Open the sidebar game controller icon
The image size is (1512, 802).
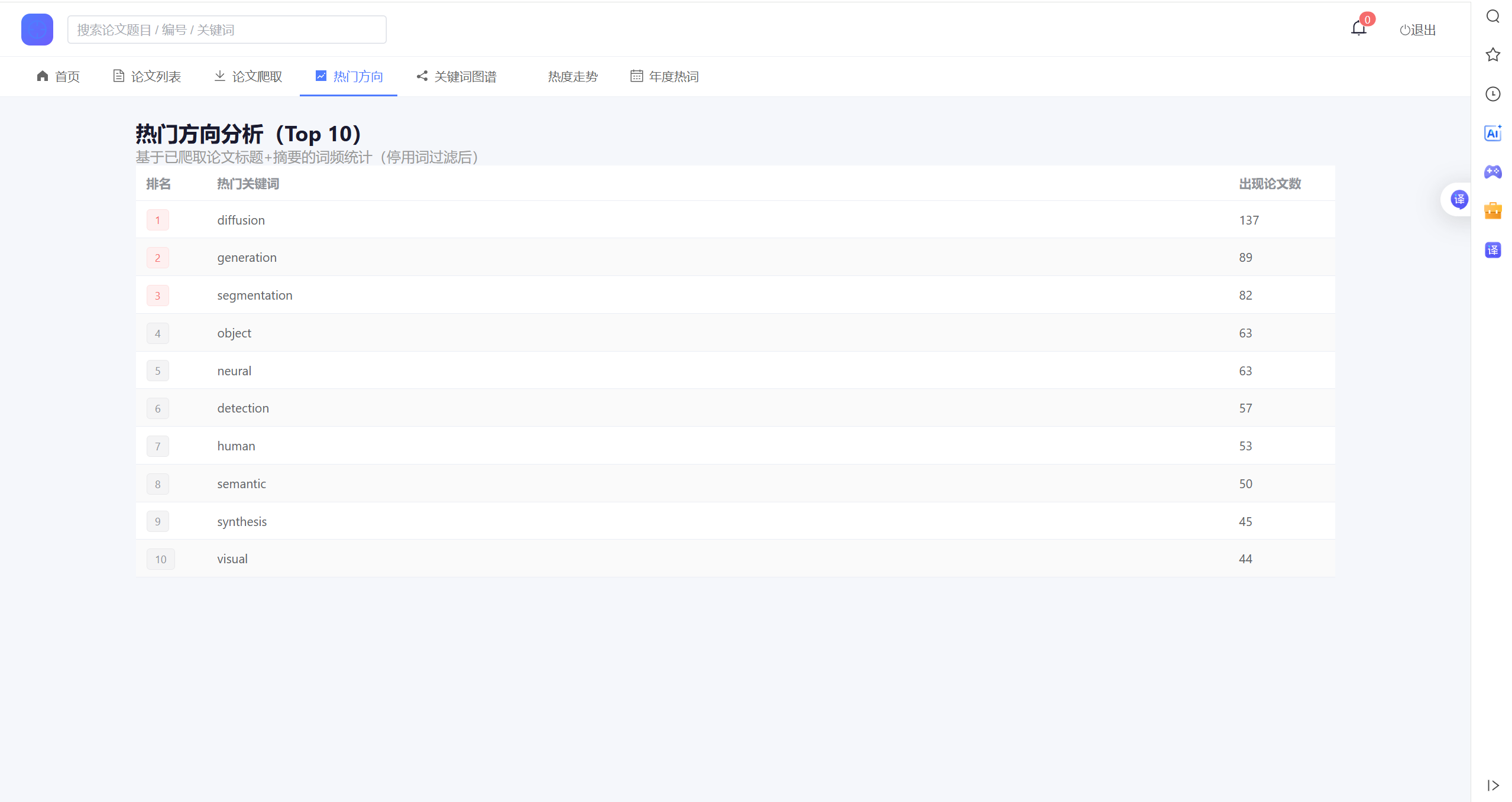point(1493,172)
